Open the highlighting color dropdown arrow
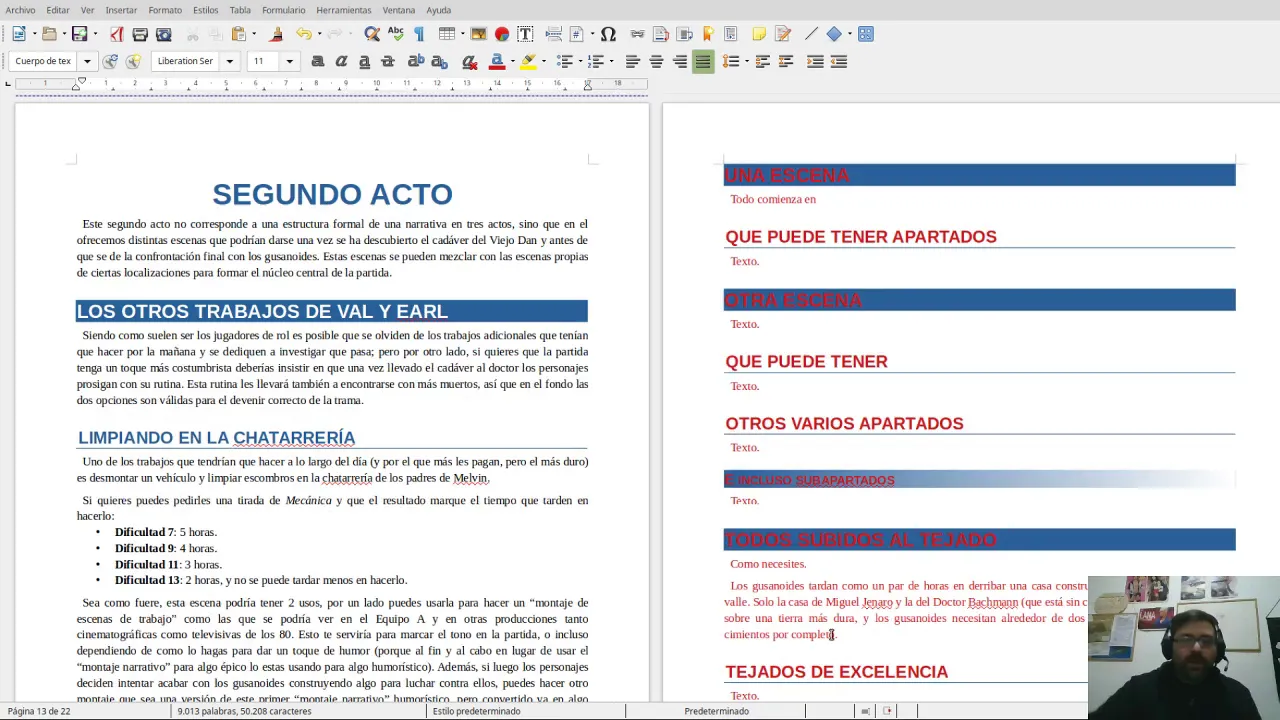Viewport: 1280px width, 720px height. pos(544,61)
